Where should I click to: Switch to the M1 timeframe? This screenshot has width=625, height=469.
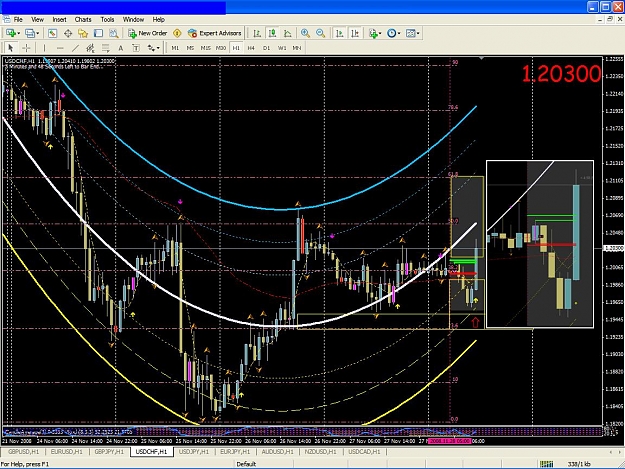pyautogui.click(x=175, y=48)
